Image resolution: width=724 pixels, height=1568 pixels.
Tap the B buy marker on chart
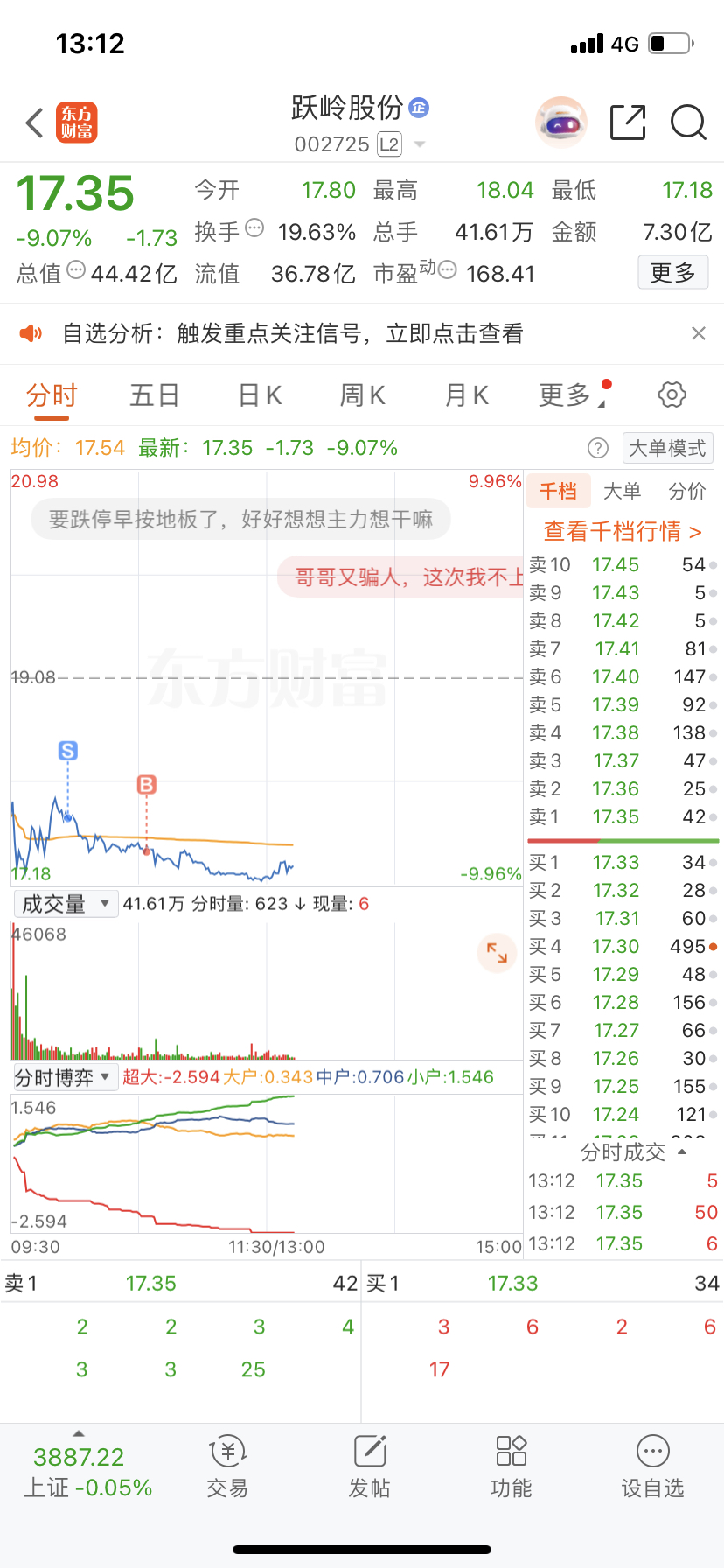[147, 784]
